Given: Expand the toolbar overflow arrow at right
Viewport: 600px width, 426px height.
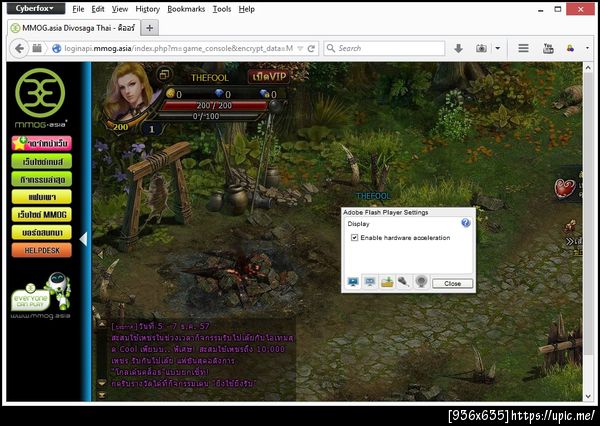Looking at the screenshot, I should pyautogui.click(x=587, y=48).
